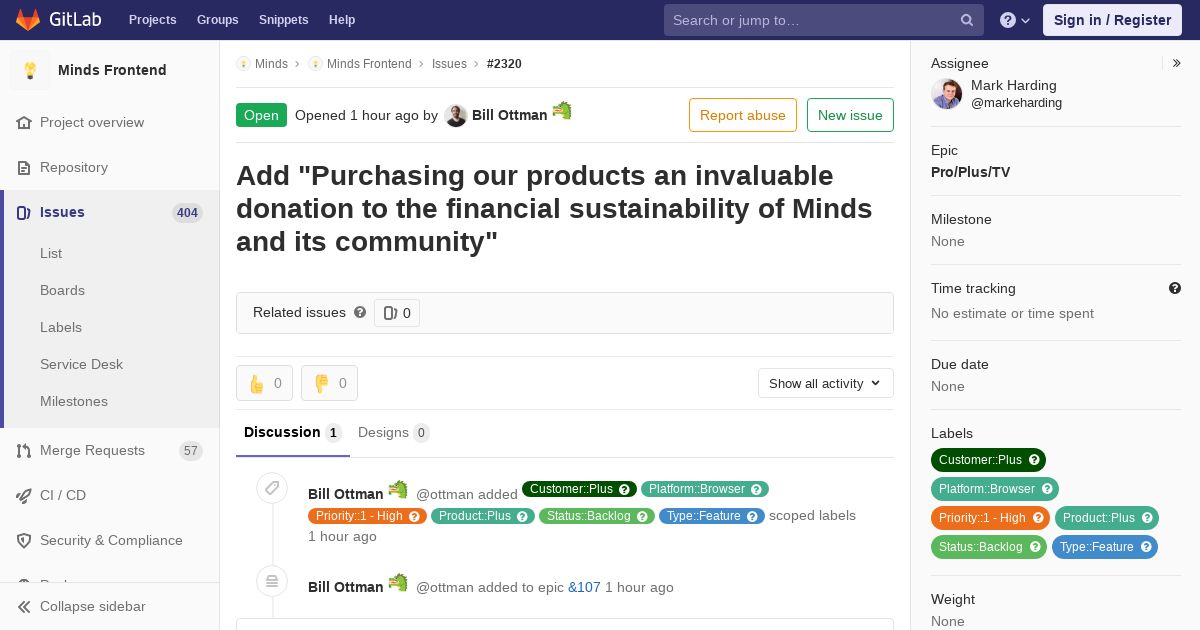Click Report abuse button
This screenshot has width=1200, height=630.
(743, 115)
